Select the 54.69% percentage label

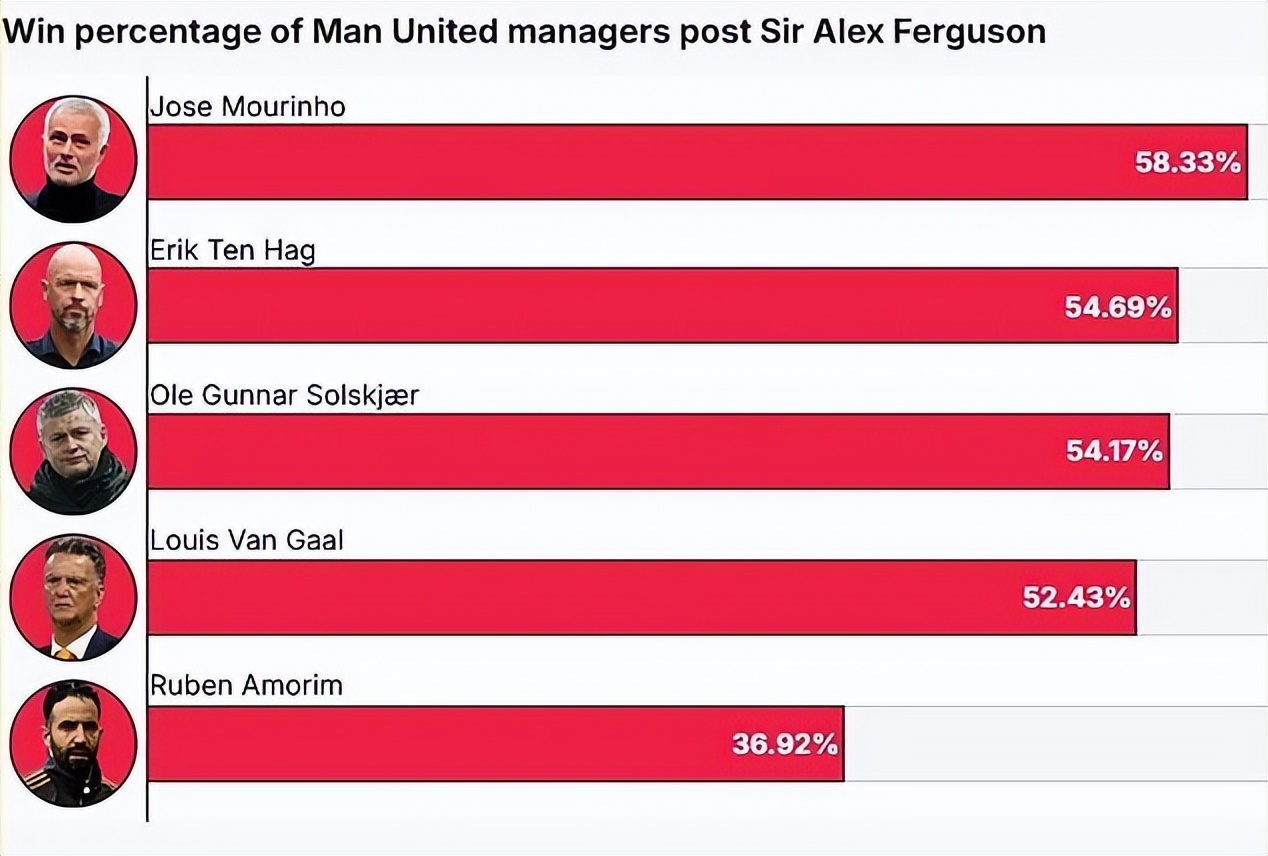[x=1117, y=307]
